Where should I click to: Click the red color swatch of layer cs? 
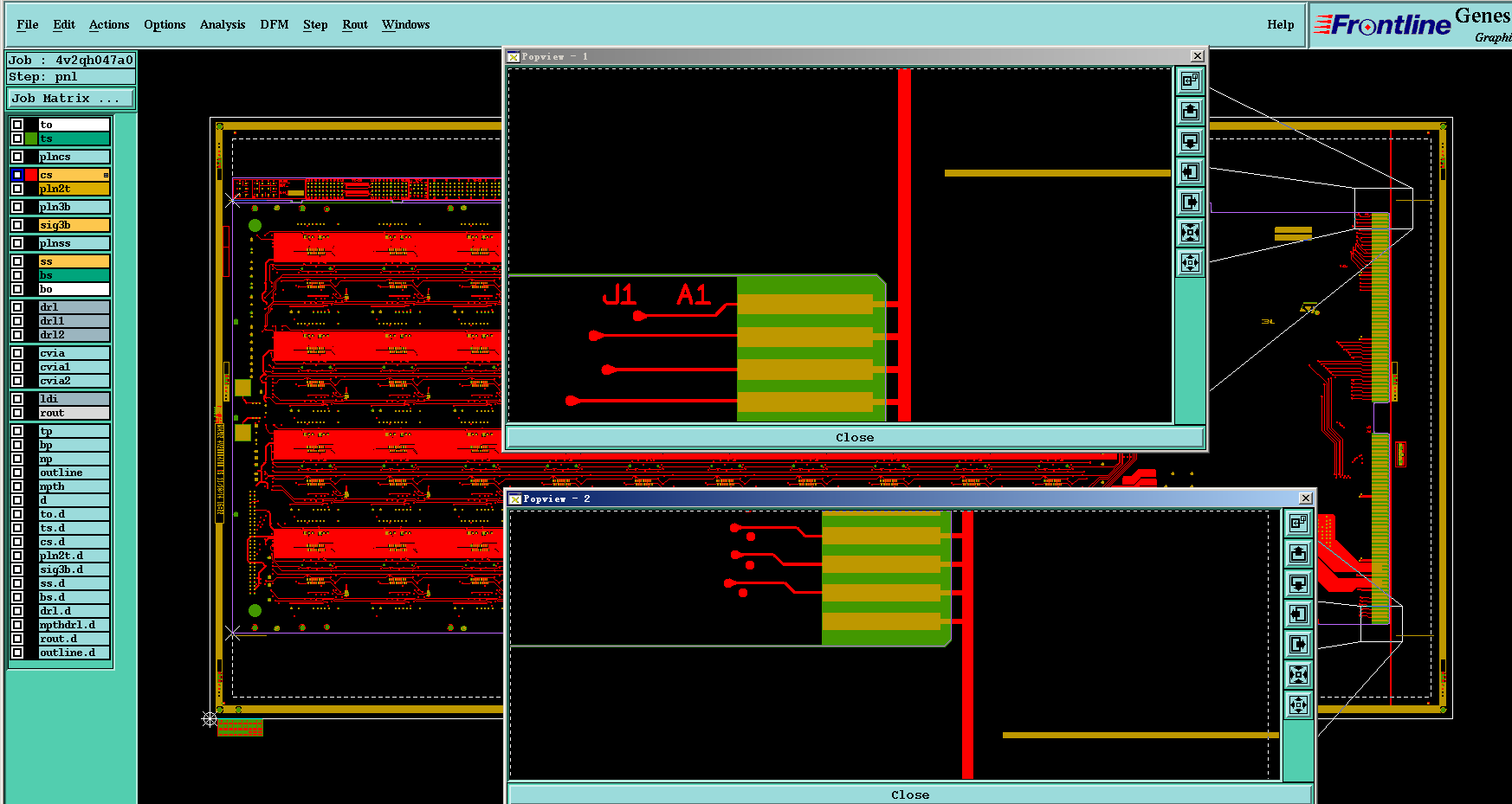(x=31, y=175)
